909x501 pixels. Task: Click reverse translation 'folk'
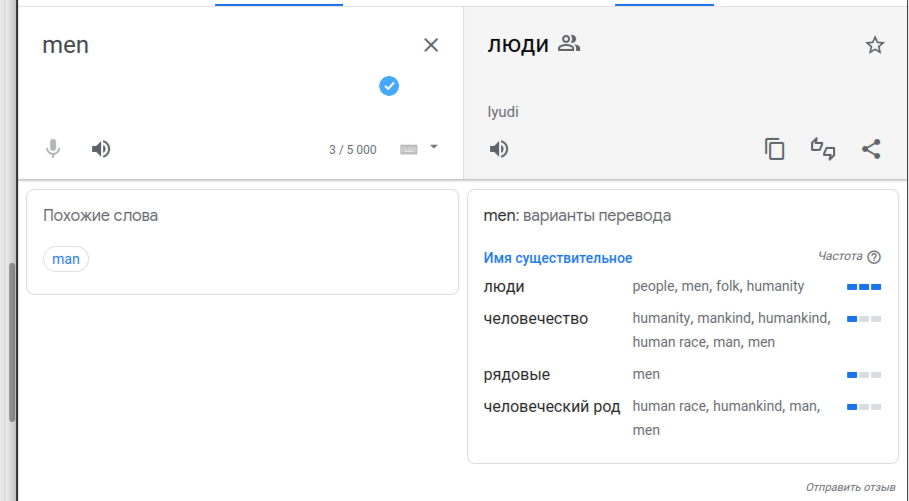tap(729, 286)
